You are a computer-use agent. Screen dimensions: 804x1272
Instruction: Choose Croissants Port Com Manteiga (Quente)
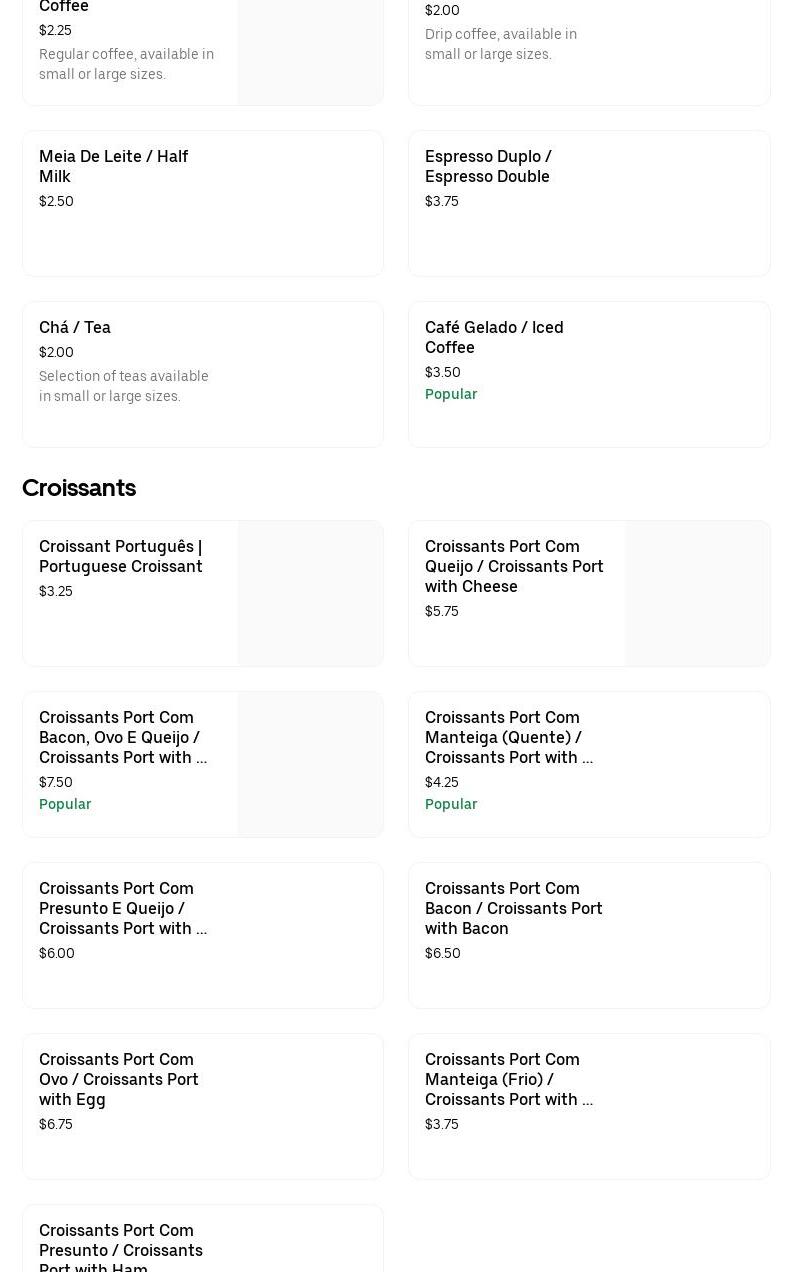pyautogui.click(x=508, y=737)
